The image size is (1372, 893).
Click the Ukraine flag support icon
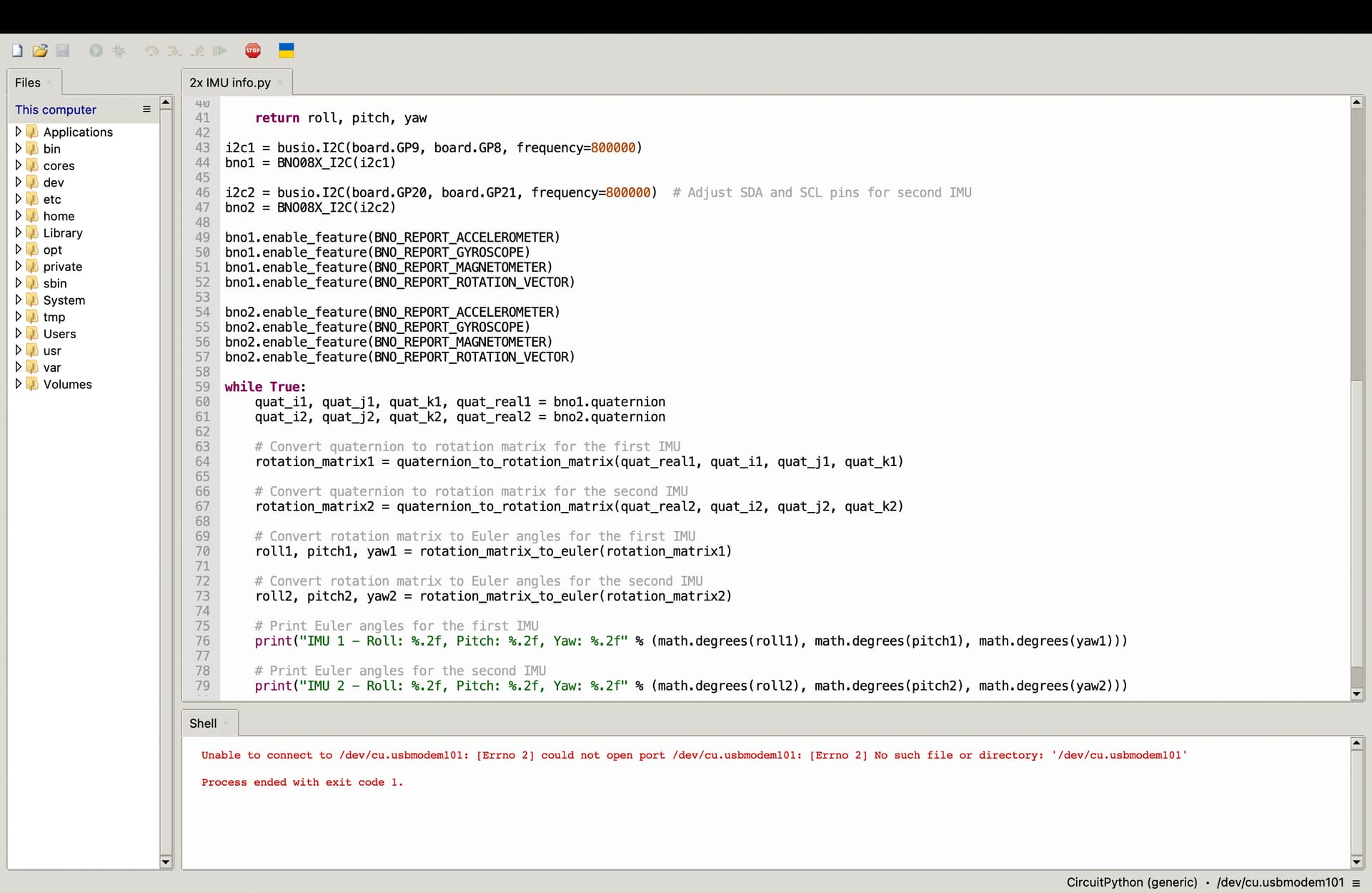287,51
